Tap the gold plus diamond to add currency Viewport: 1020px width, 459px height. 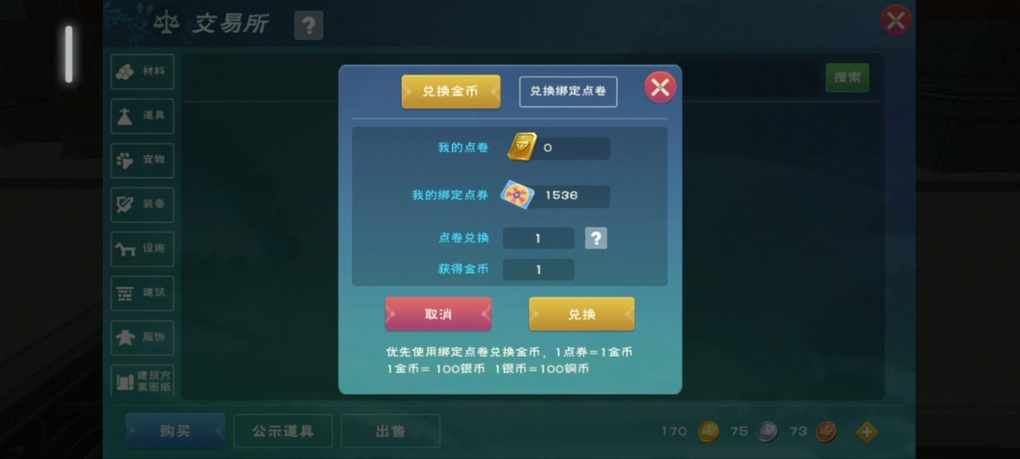(x=866, y=432)
